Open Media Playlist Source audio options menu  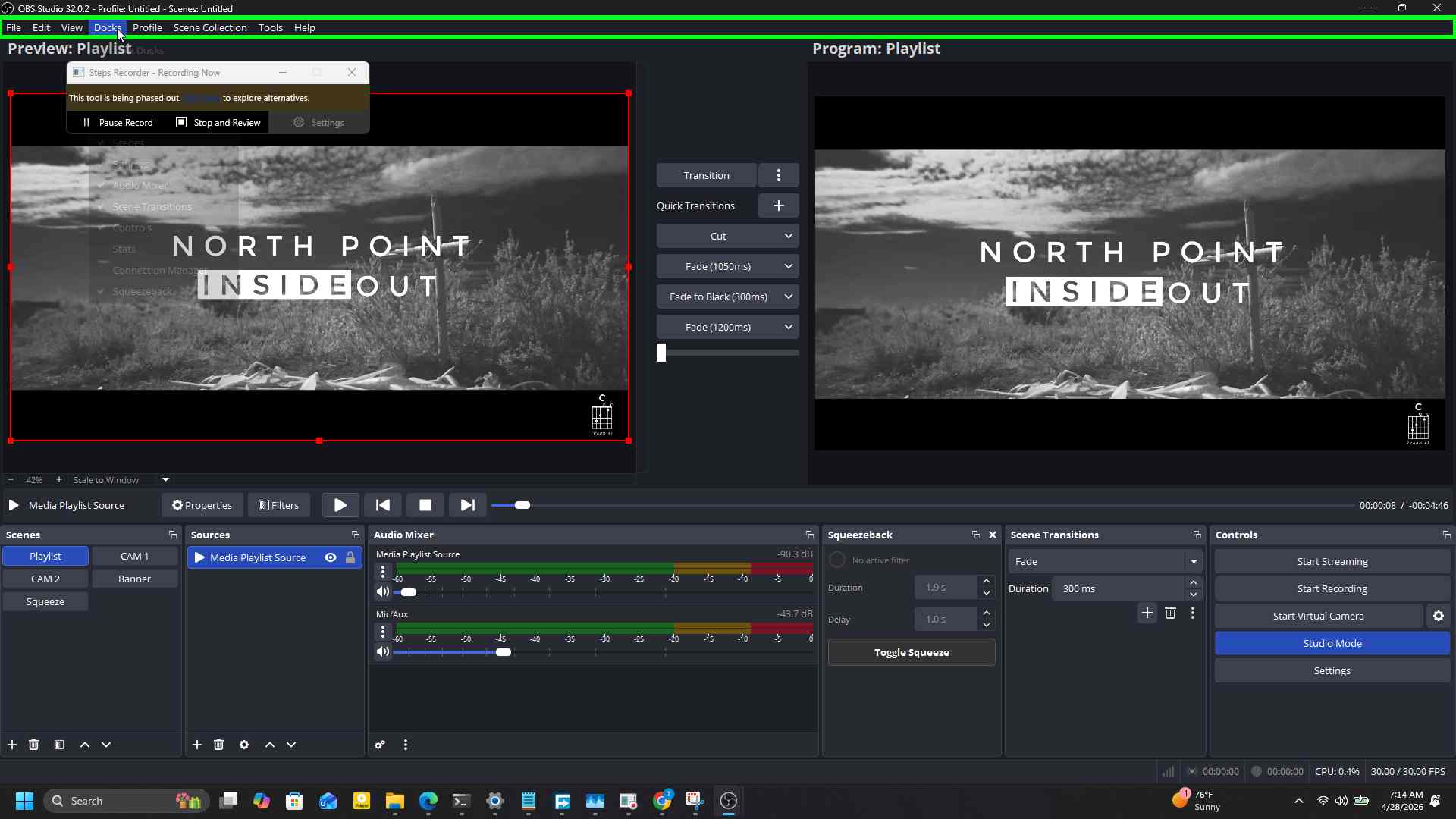point(383,571)
